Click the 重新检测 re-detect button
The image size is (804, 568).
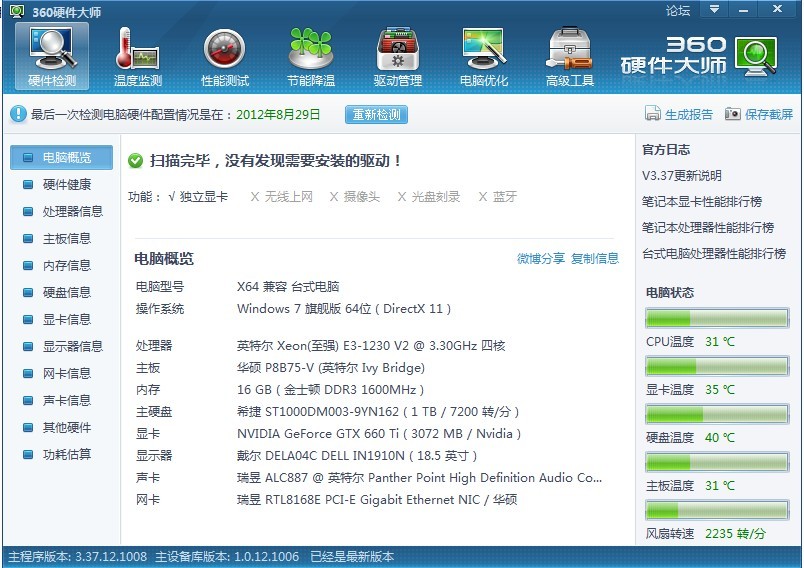(376, 114)
